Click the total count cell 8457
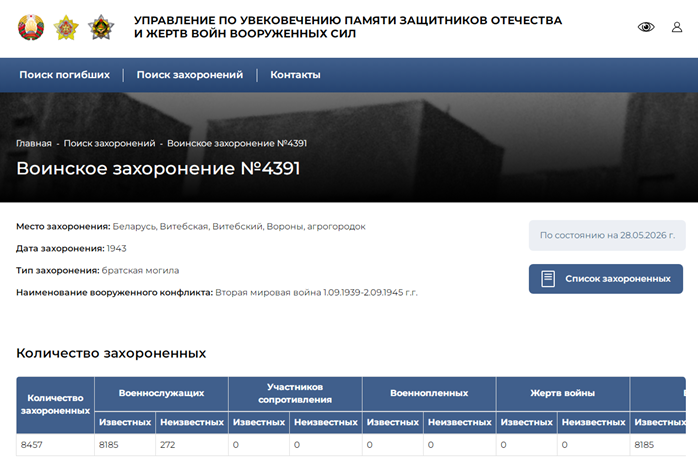Viewport: 698px width, 461px height. (x=55, y=445)
